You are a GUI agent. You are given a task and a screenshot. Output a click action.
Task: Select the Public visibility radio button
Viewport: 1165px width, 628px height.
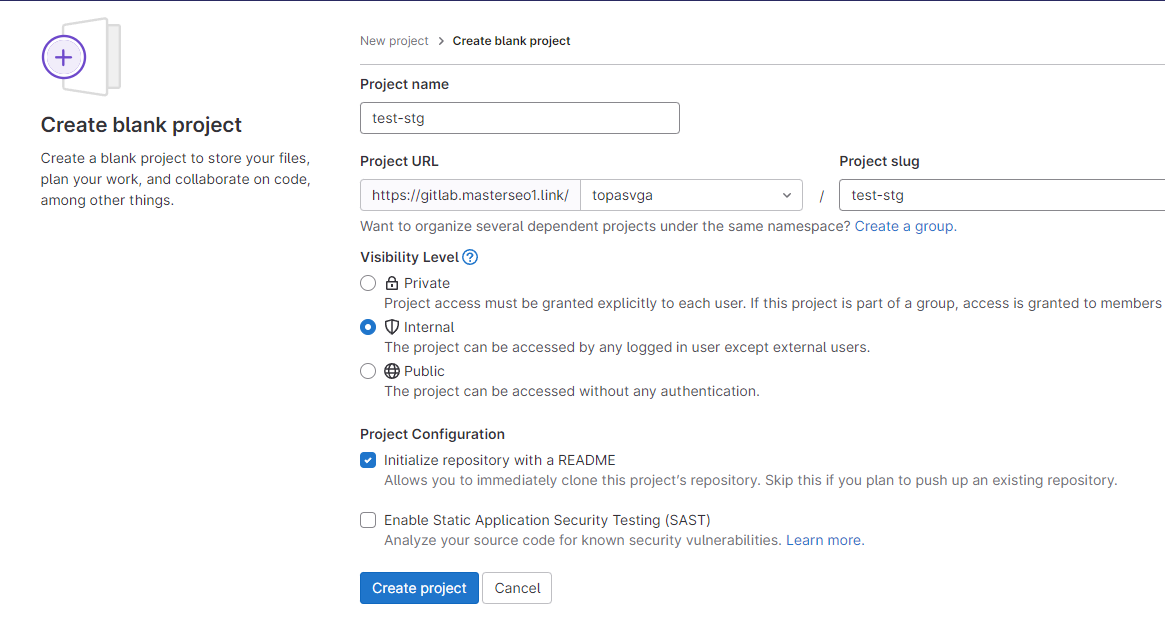[x=368, y=371]
